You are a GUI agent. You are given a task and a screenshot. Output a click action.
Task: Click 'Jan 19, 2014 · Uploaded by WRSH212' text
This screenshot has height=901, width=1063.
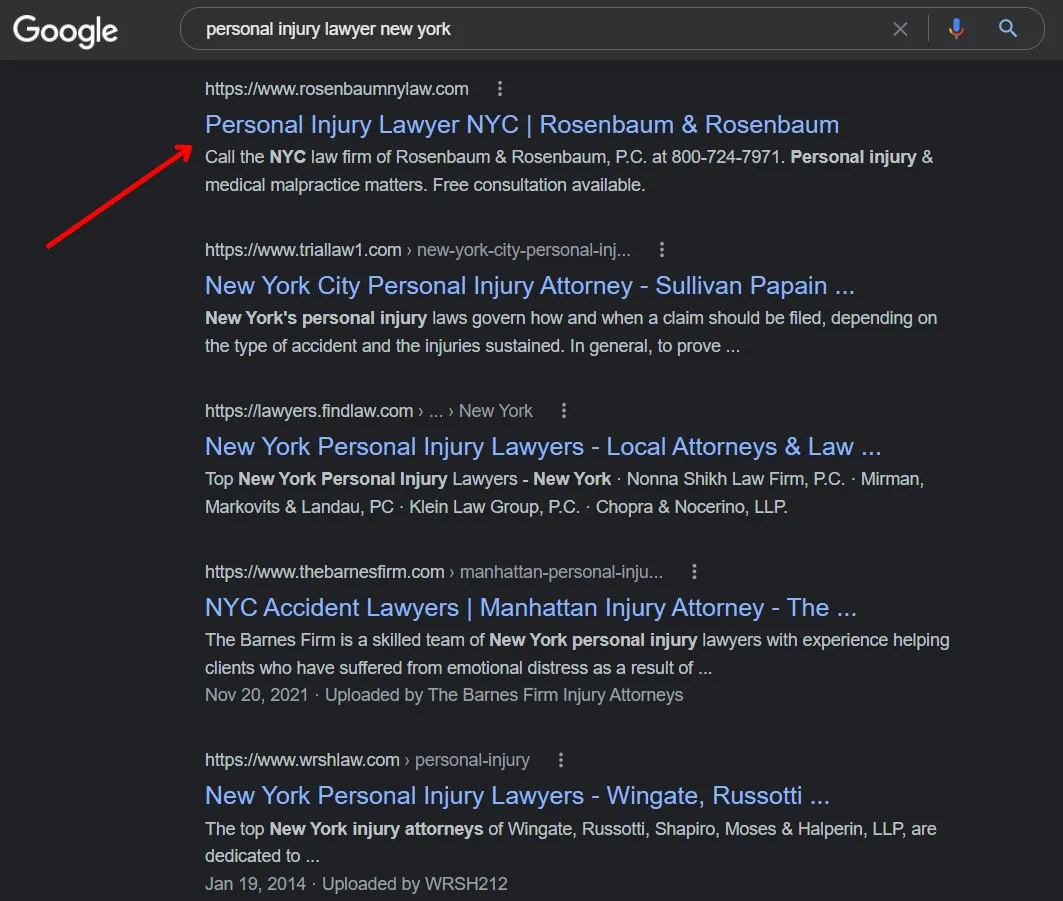point(356,884)
